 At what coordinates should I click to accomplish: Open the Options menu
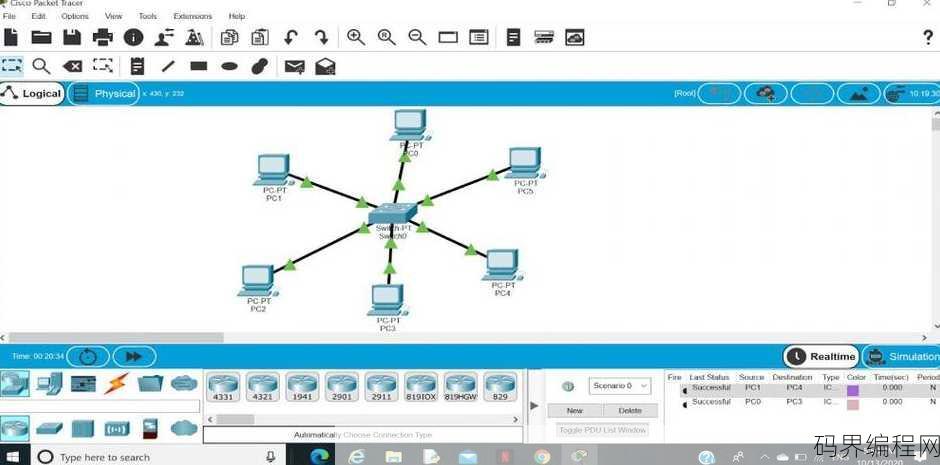pyautogui.click(x=75, y=16)
